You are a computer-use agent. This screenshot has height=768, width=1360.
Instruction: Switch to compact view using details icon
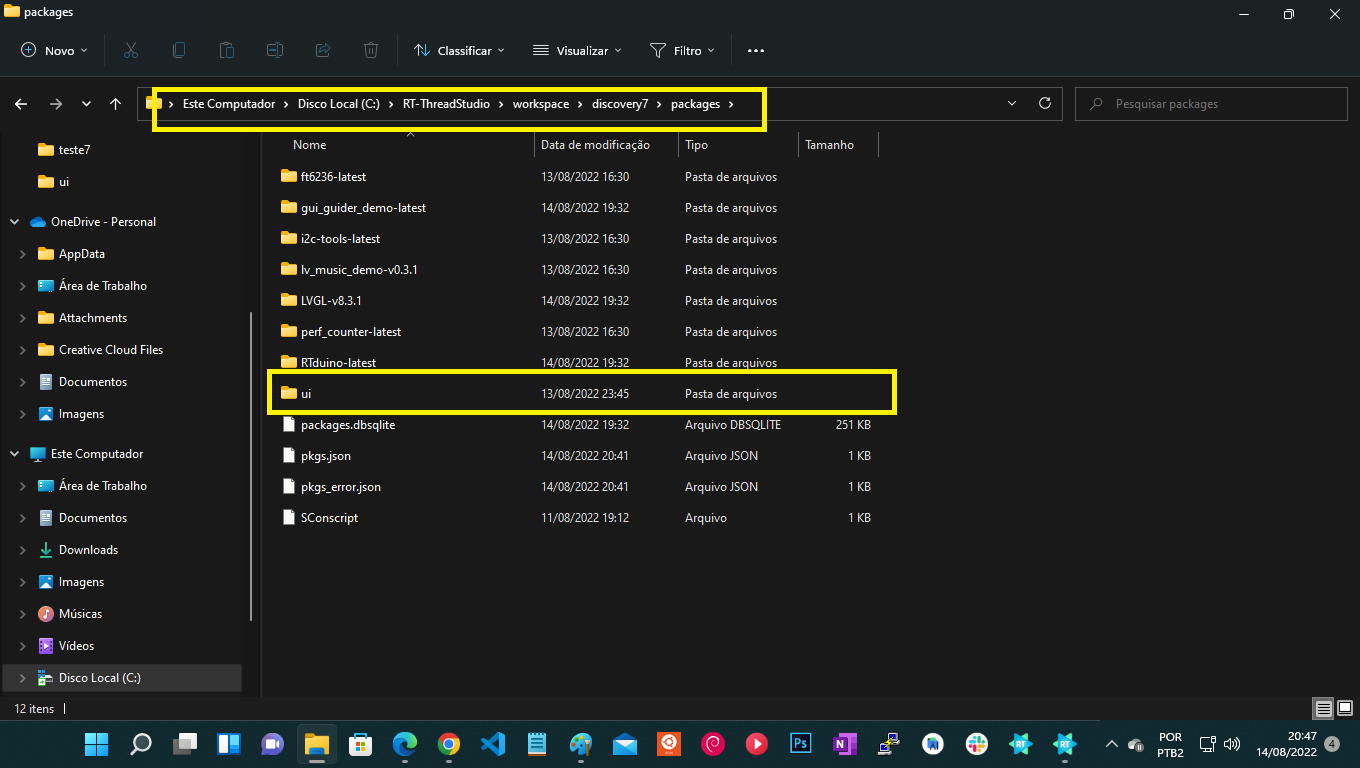tap(1322, 708)
